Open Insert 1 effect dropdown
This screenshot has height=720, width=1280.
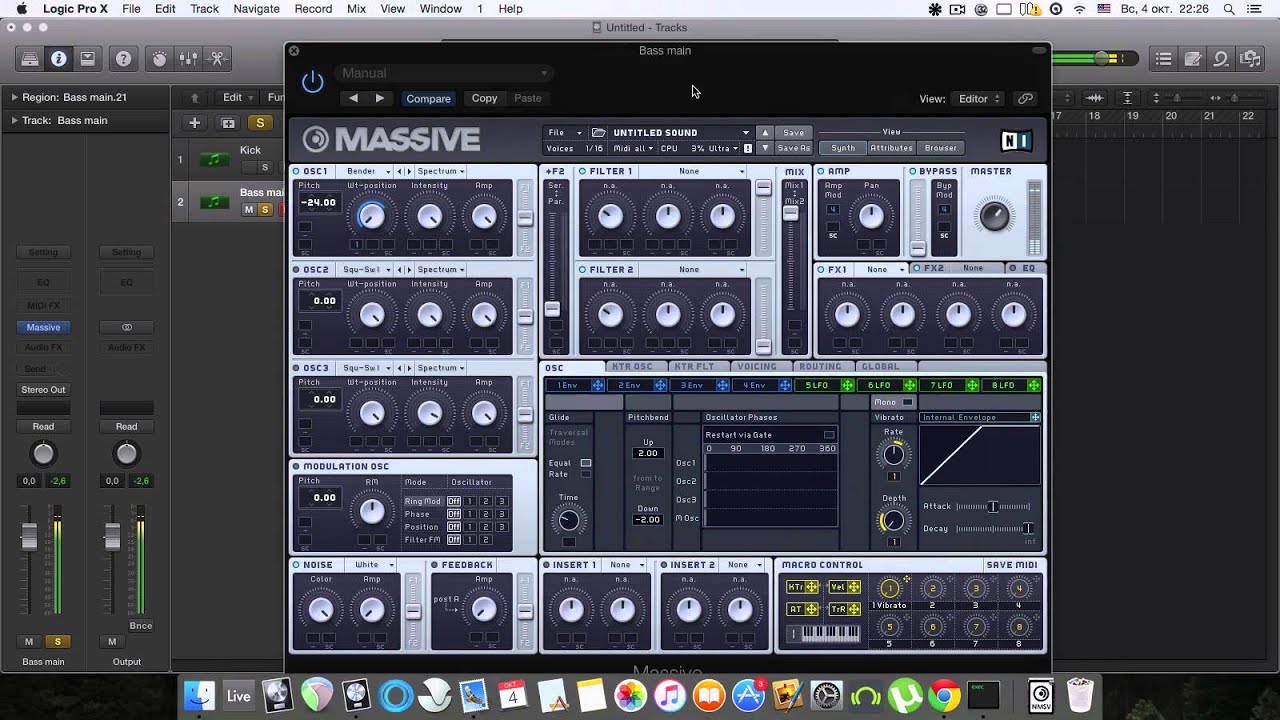pyautogui.click(x=625, y=565)
